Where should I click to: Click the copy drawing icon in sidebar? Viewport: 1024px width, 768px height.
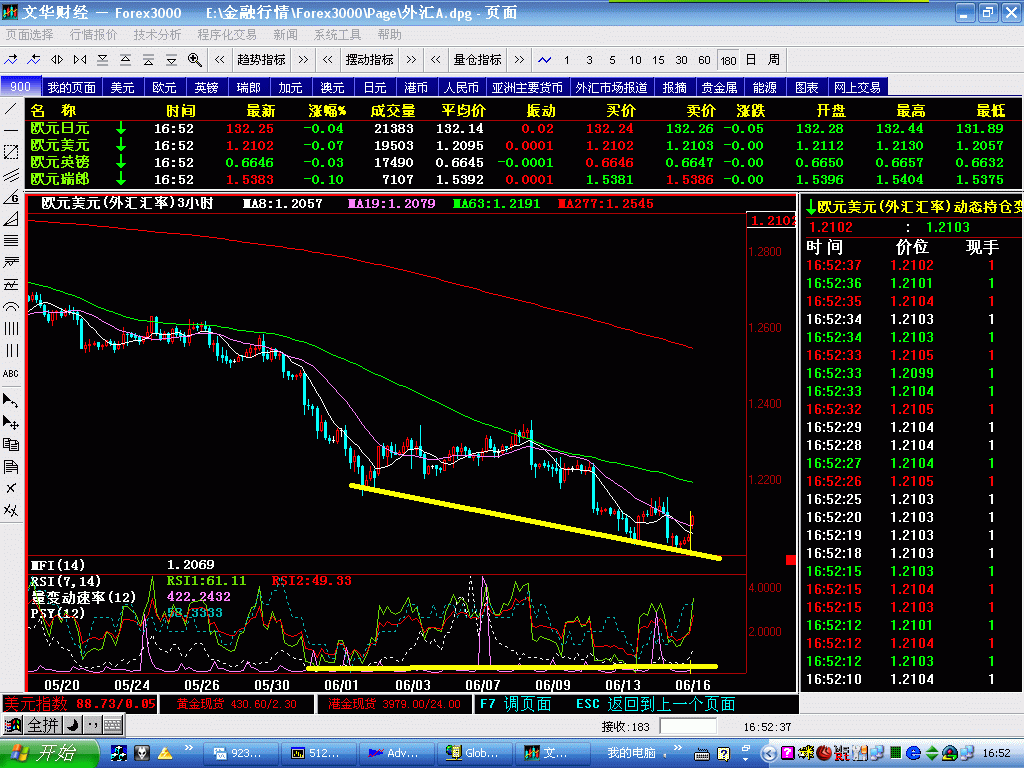[11, 445]
